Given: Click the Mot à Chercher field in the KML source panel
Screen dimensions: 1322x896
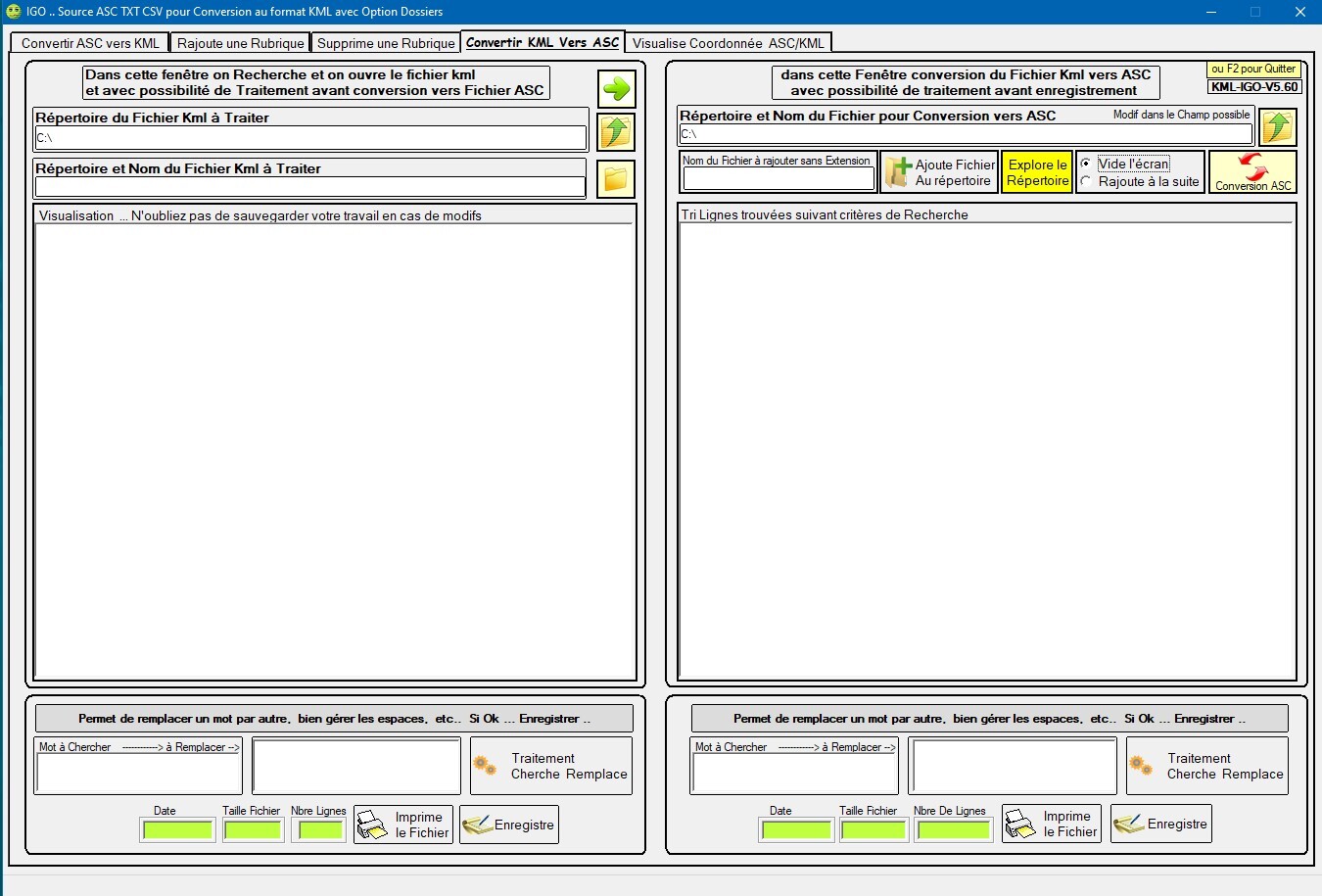Looking at the screenshot, I should pyautogui.click(x=138, y=773).
